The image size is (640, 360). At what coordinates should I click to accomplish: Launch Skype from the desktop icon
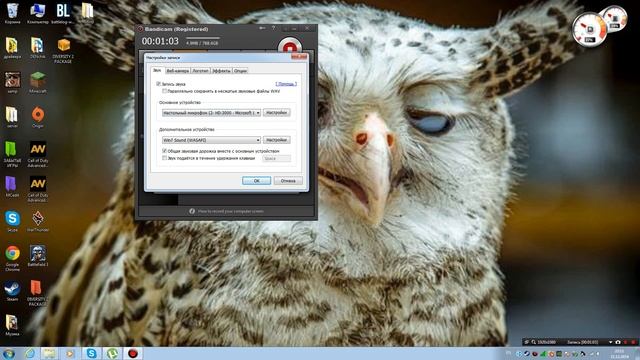click(12, 222)
